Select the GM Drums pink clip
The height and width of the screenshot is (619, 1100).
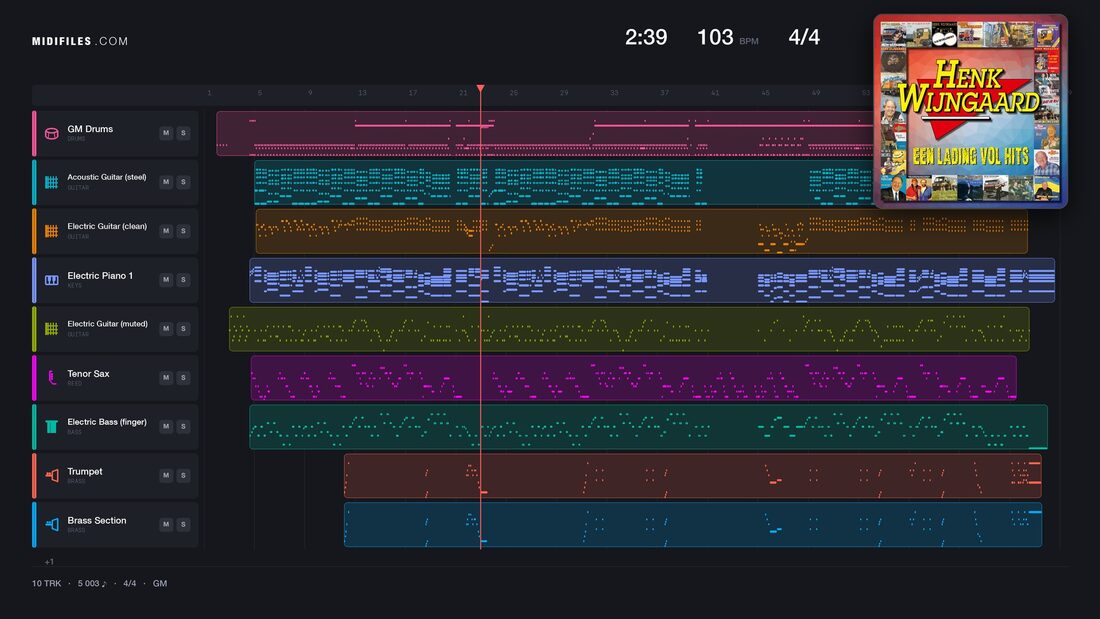(544, 133)
